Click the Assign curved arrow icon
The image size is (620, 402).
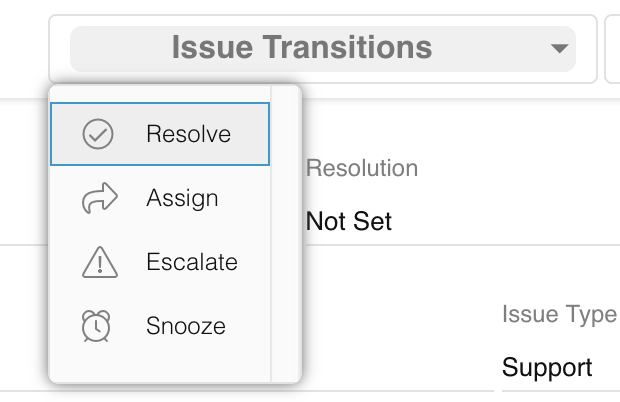pos(100,198)
